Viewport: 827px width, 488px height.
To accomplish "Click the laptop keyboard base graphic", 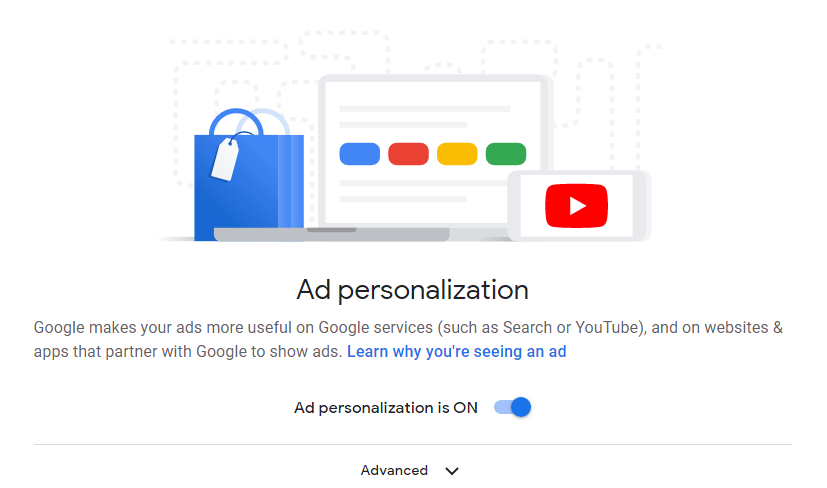I will [332, 234].
